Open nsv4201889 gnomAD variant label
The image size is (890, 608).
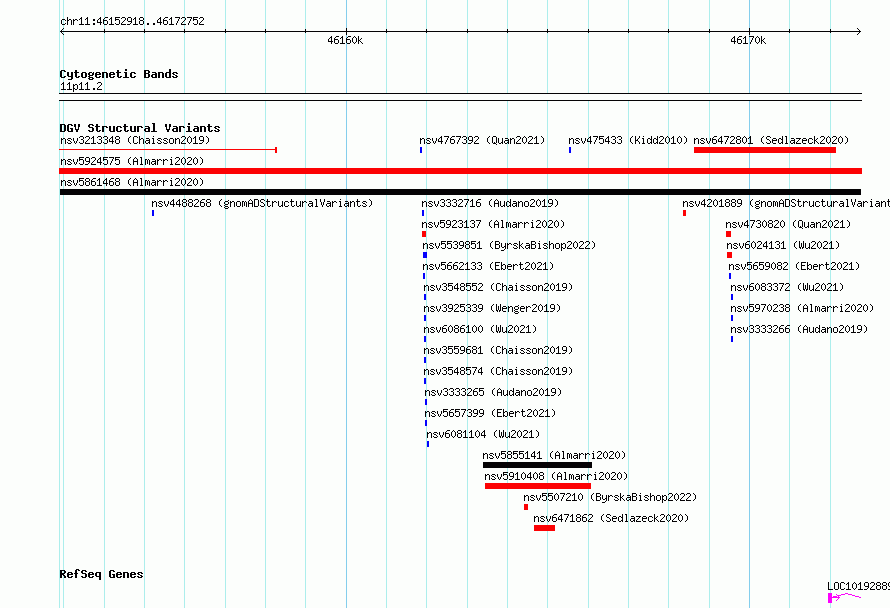pyautogui.click(x=786, y=203)
